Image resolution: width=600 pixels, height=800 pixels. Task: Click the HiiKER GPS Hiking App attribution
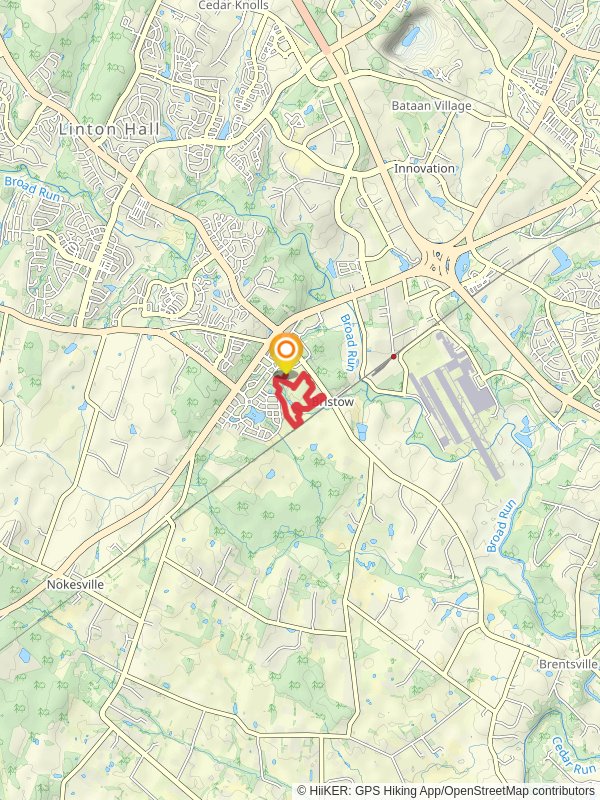tap(370, 791)
